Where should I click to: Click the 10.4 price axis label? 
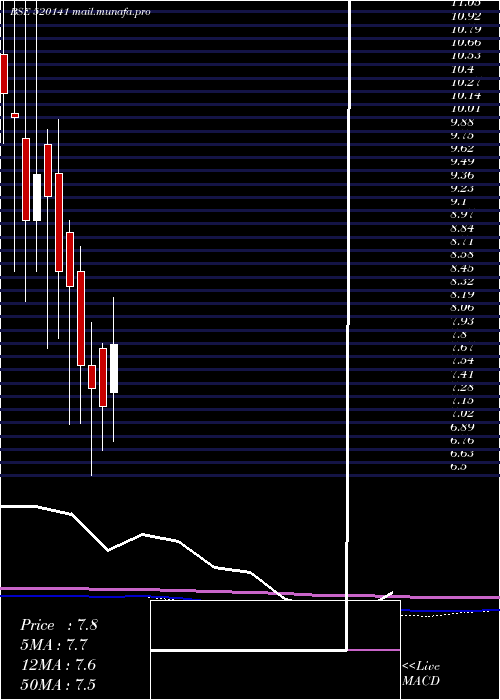click(462, 69)
